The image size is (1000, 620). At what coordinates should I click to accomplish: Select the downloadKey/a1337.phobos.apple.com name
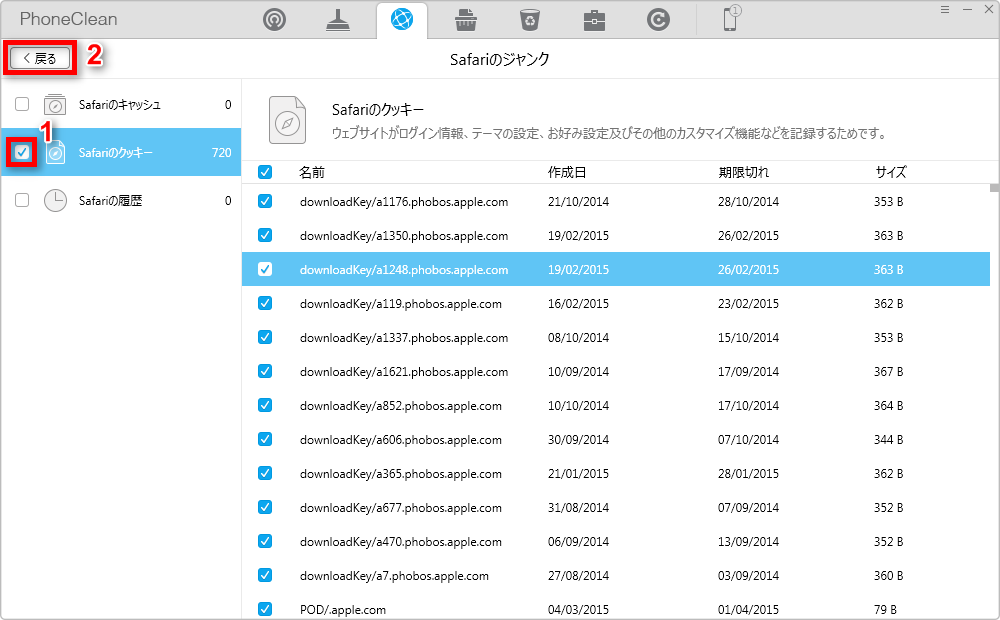[404, 337]
